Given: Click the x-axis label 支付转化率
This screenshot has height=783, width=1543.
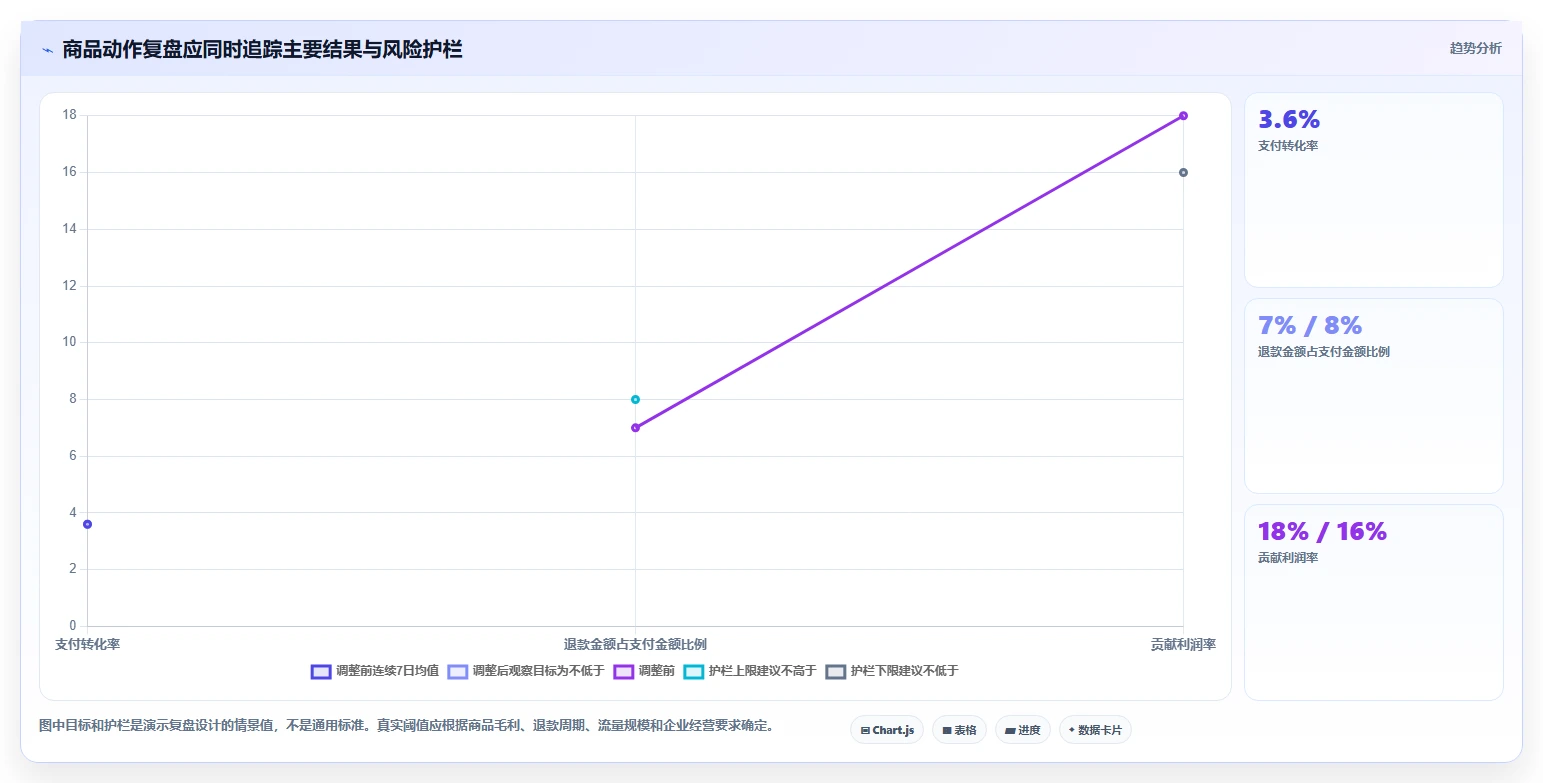Looking at the screenshot, I should coord(87,645).
